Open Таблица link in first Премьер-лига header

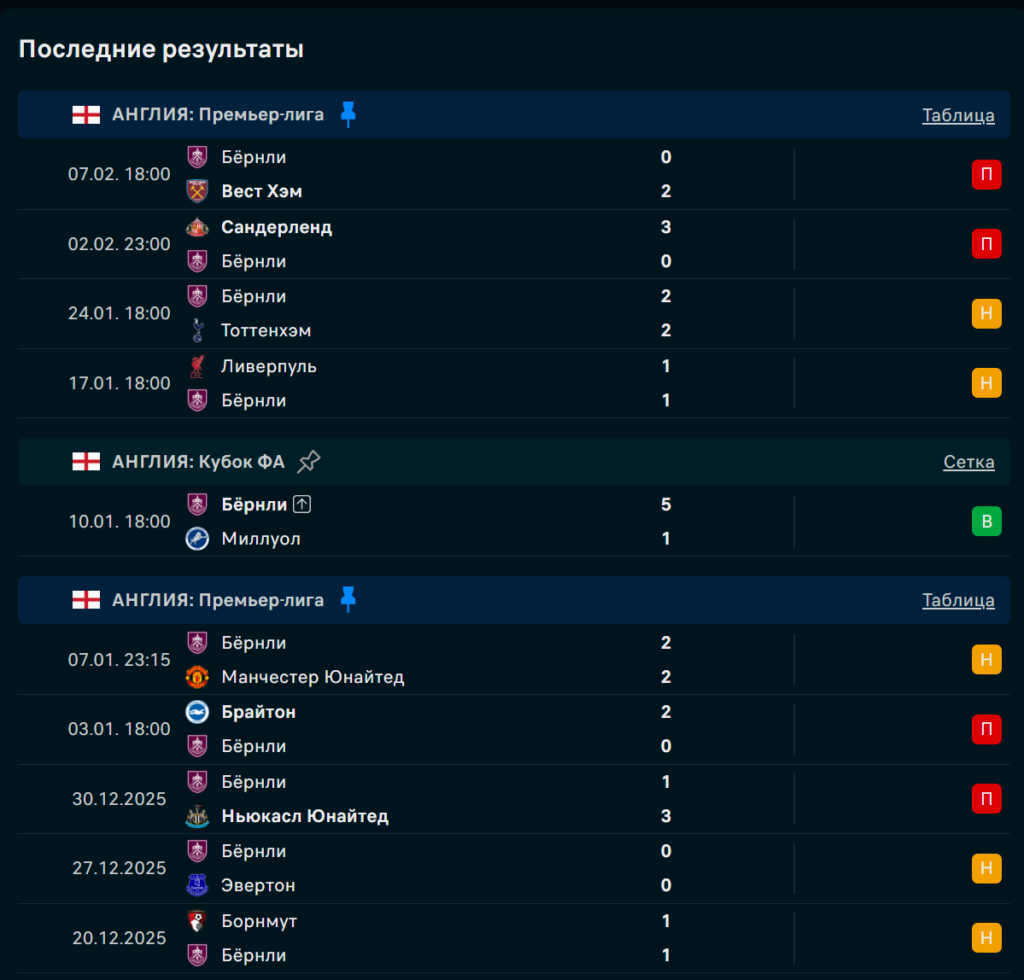point(958,115)
